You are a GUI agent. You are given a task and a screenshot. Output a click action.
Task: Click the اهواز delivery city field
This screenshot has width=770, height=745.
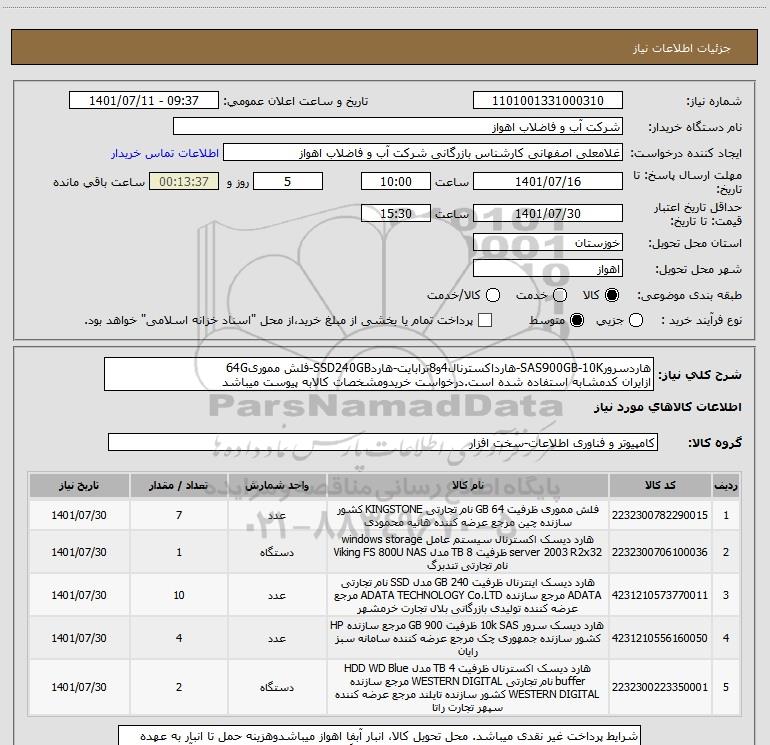click(548, 269)
